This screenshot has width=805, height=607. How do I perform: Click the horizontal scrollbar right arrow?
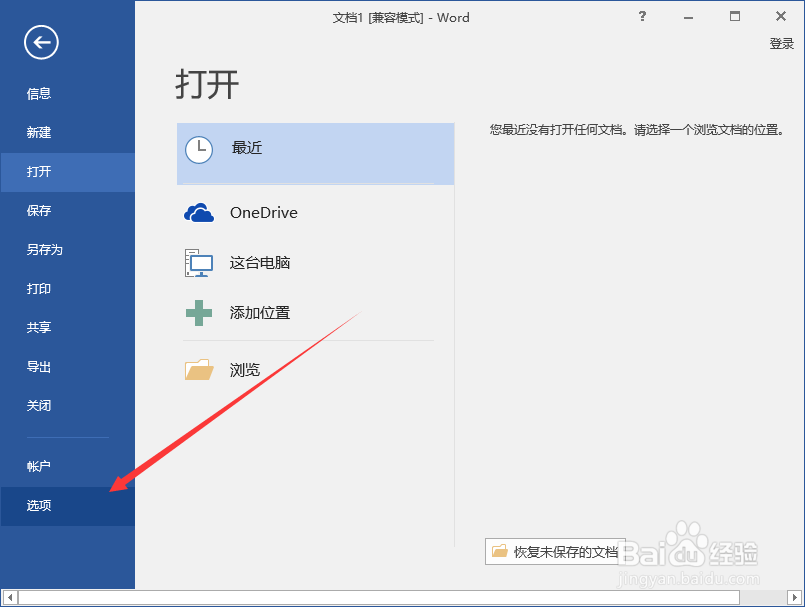tap(794, 598)
